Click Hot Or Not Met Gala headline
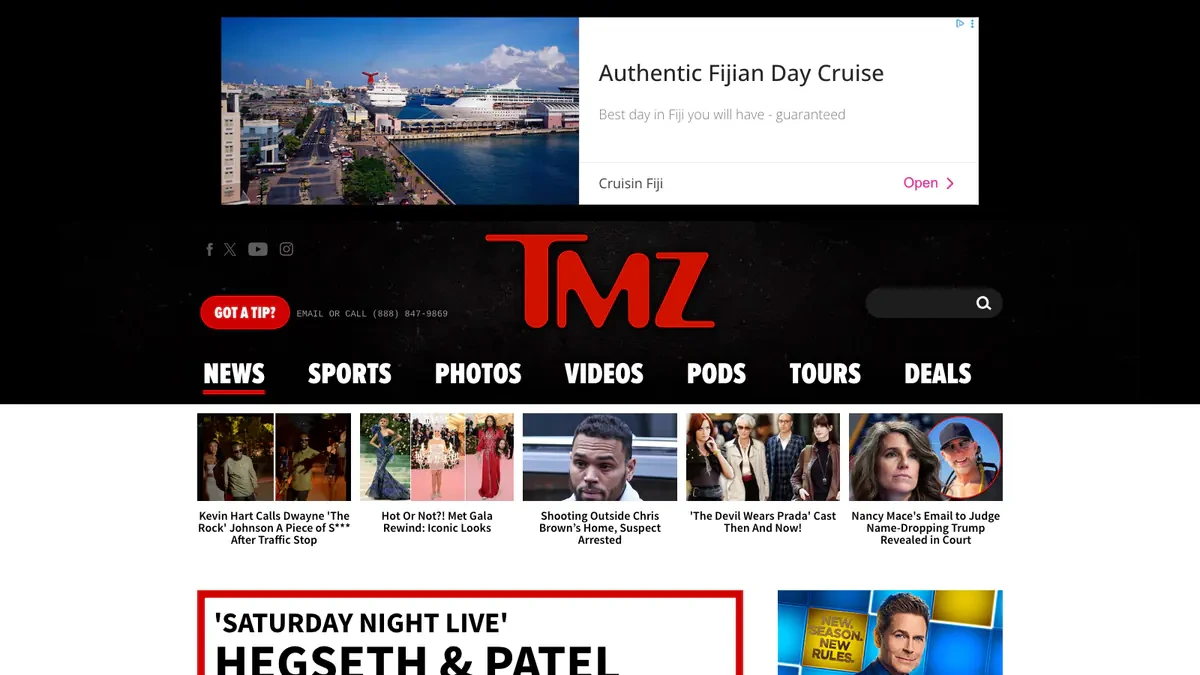 pos(437,522)
